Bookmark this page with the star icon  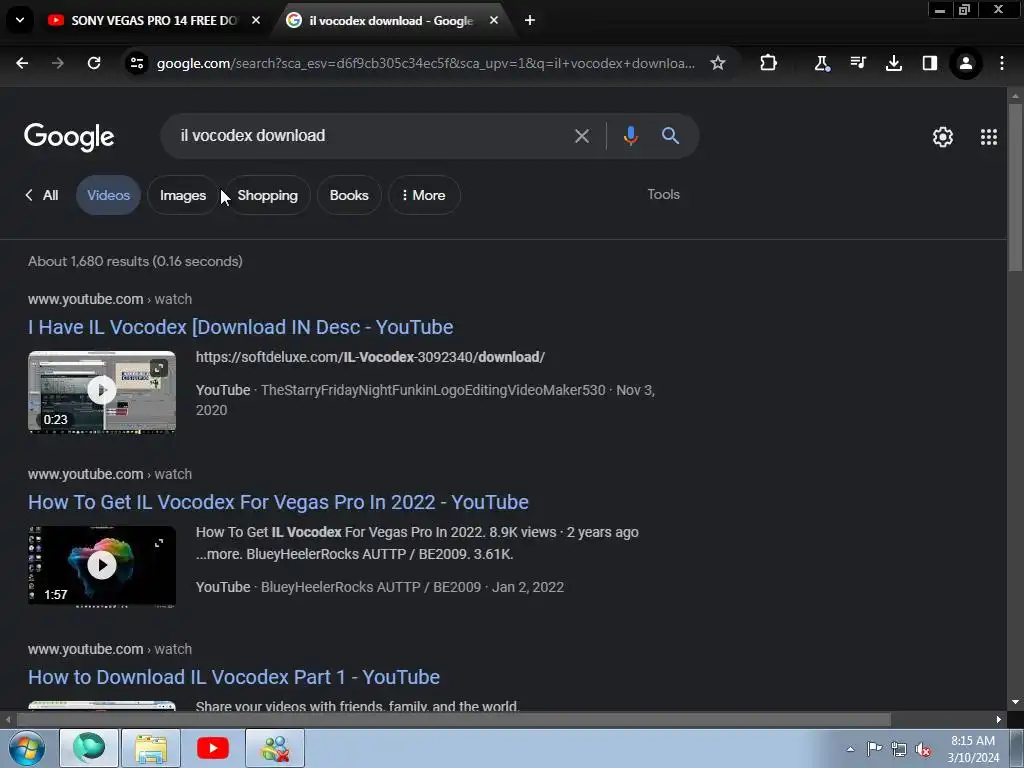tap(718, 63)
